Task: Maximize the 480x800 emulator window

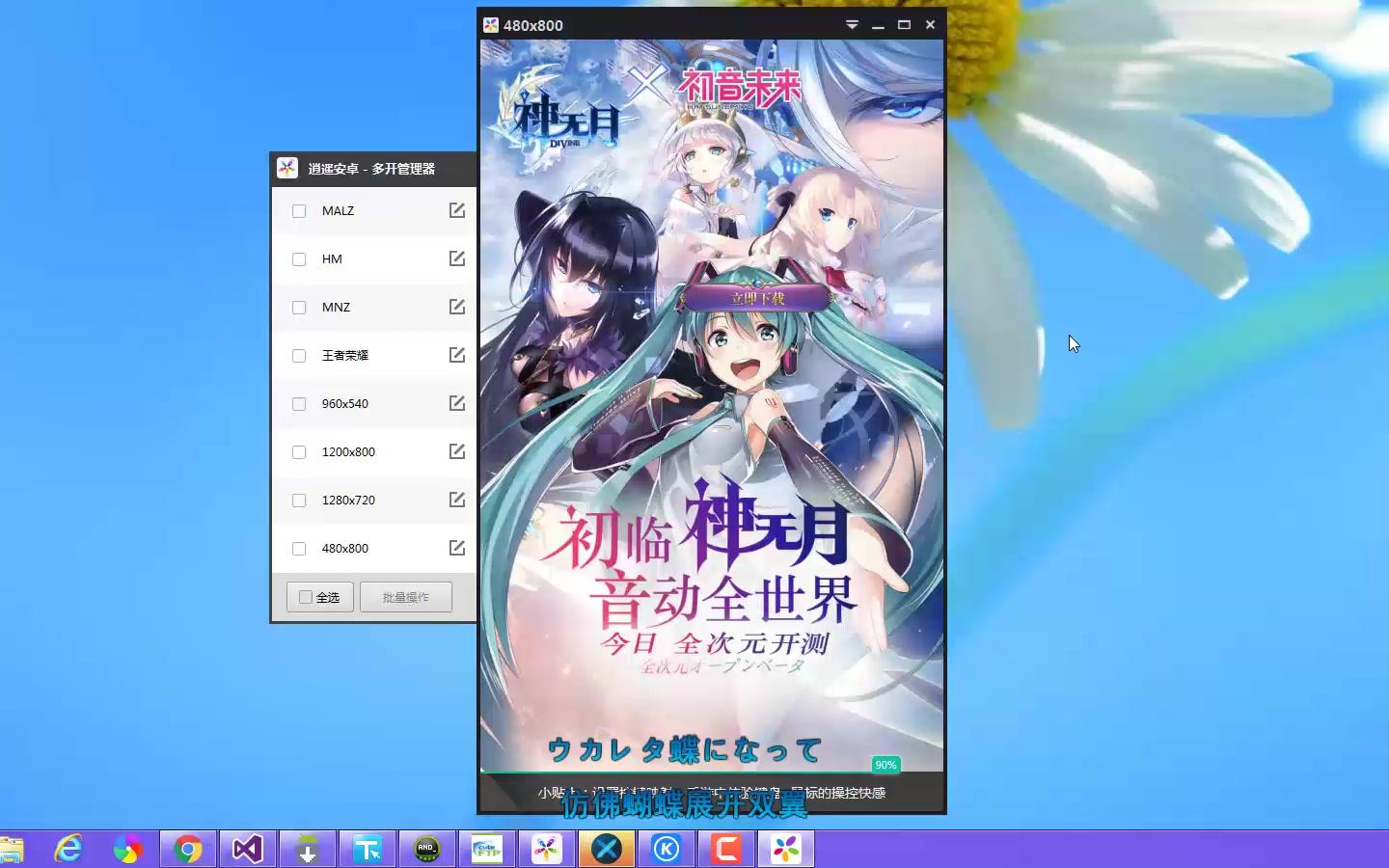Action: coord(904,25)
